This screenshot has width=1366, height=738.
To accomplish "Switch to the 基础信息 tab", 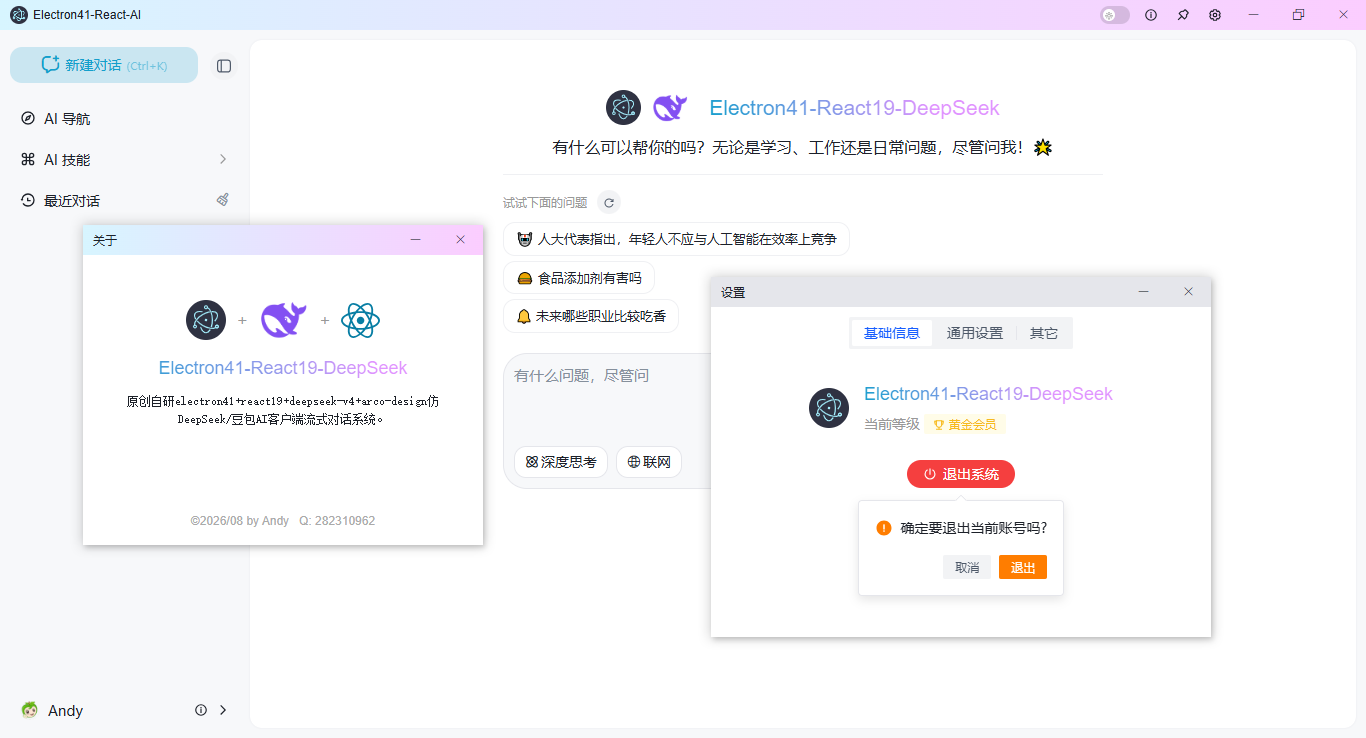I will pos(892,333).
